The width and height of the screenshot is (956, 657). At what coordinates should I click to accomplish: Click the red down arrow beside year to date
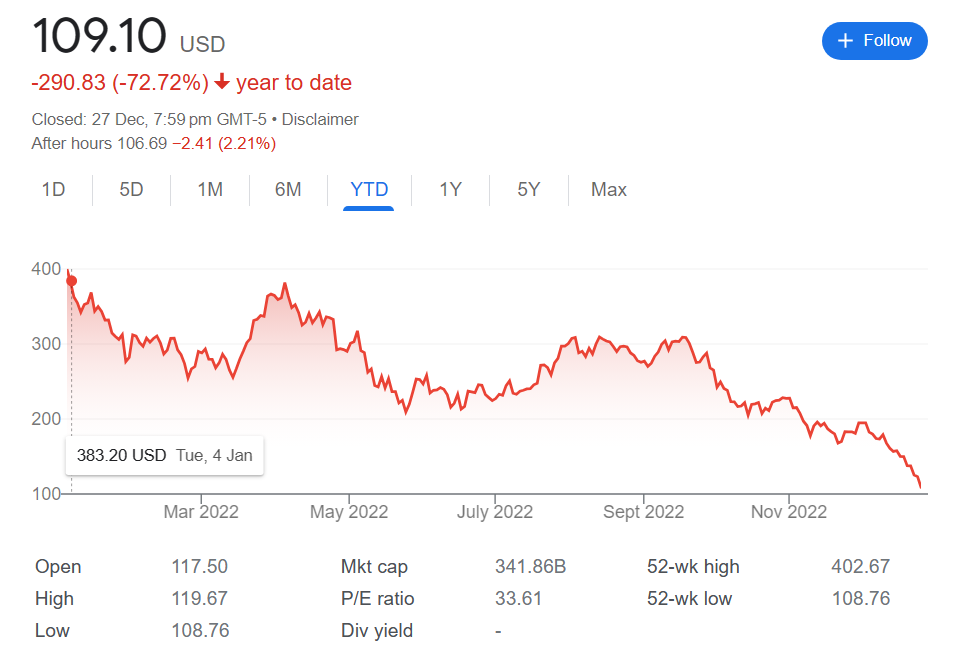[x=222, y=82]
